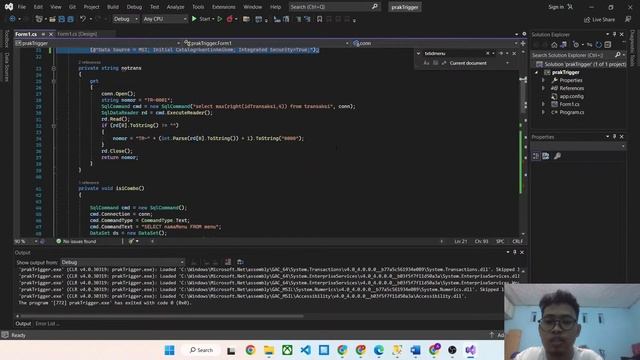Collapse the prakTrigger project node
The image size is (640, 360).
pos(536,72)
